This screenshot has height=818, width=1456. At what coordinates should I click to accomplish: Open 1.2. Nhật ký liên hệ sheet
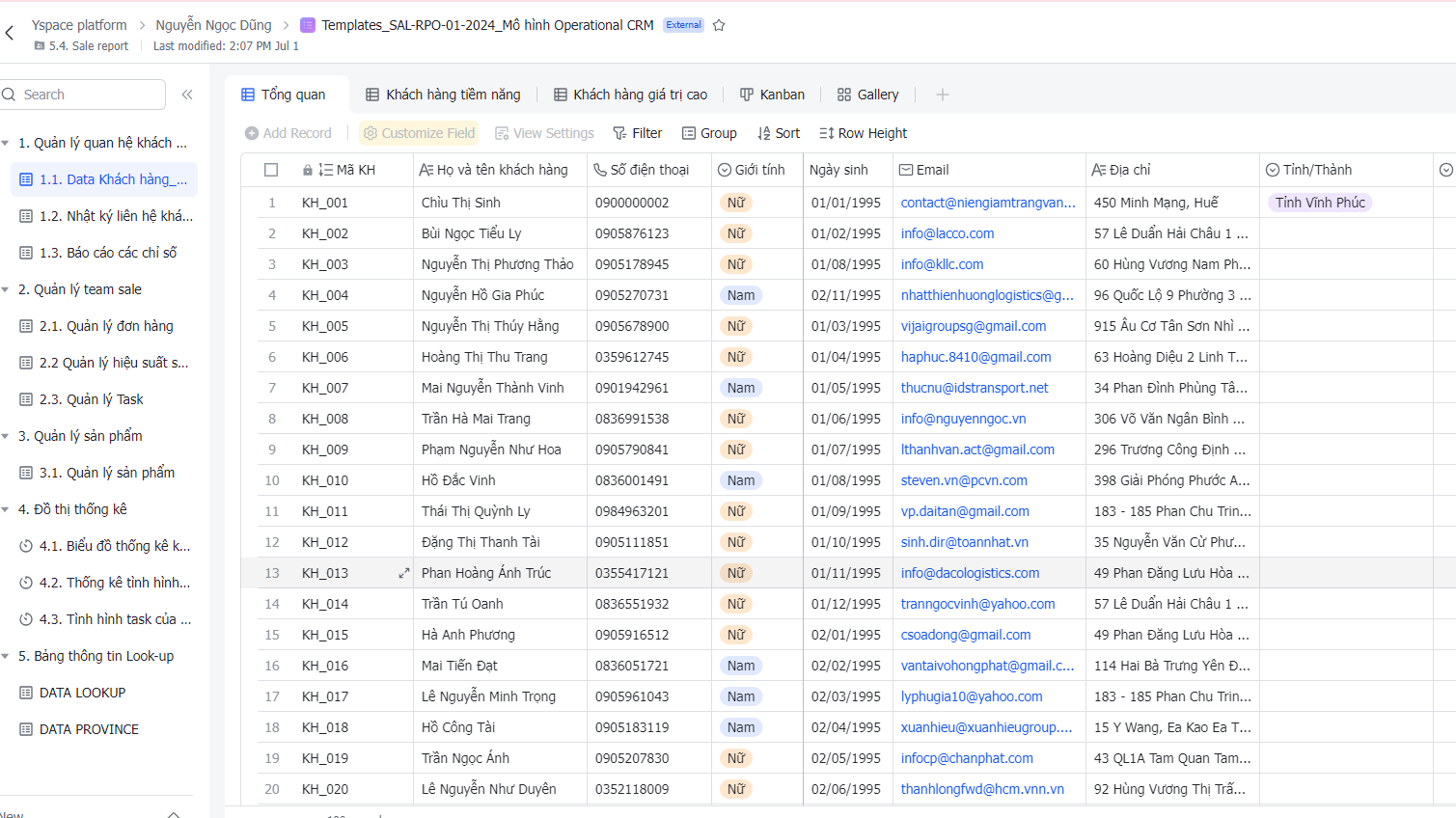[104, 216]
